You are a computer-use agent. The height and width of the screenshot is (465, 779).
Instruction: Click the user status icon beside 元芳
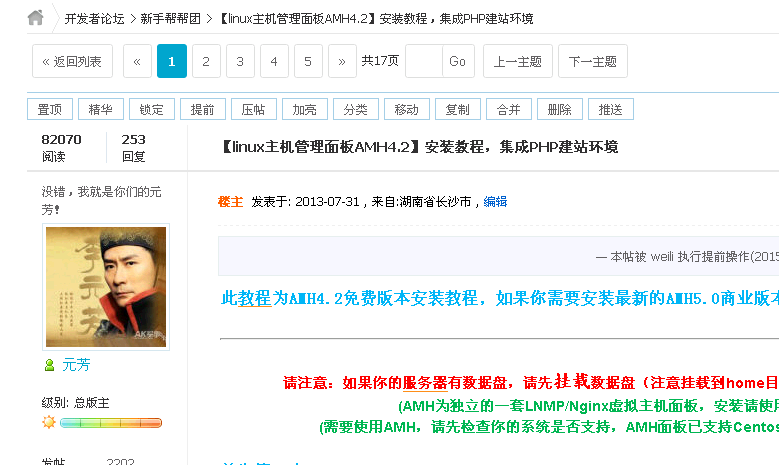click(49, 366)
